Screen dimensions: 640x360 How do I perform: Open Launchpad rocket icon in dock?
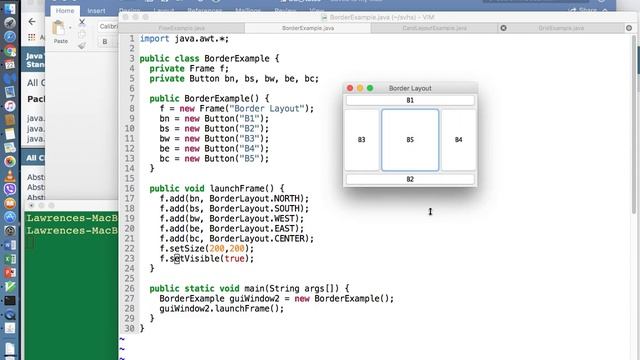(x=10, y=22)
